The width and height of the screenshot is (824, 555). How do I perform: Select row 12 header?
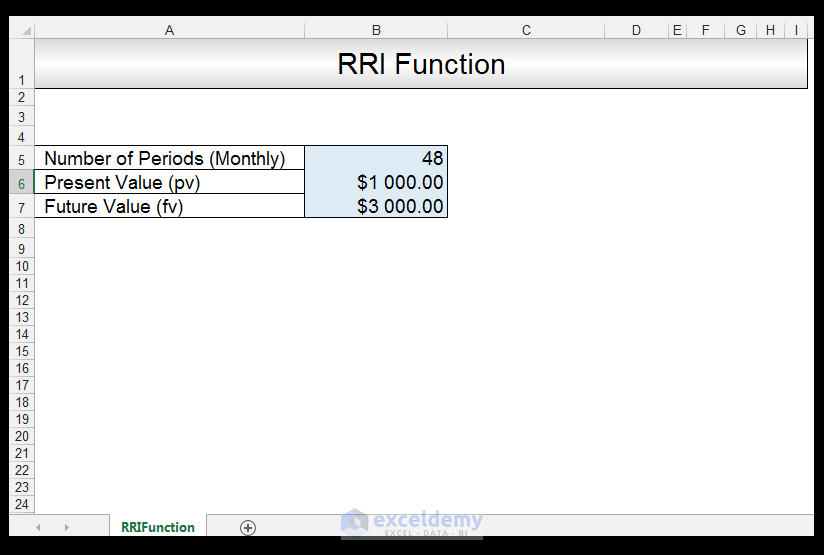point(22,300)
